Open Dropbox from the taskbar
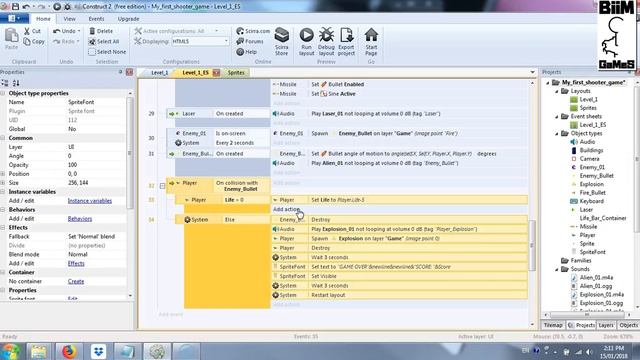This screenshot has width=640, height=360. [98, 351]
